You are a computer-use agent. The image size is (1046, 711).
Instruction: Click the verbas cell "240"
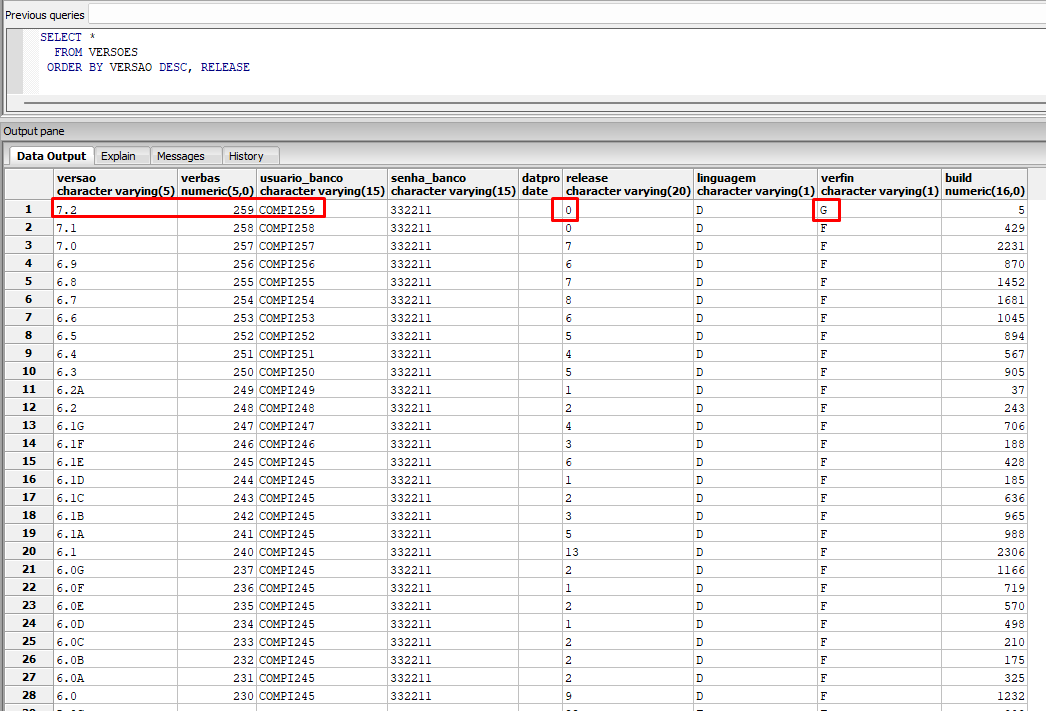point(217,552)
